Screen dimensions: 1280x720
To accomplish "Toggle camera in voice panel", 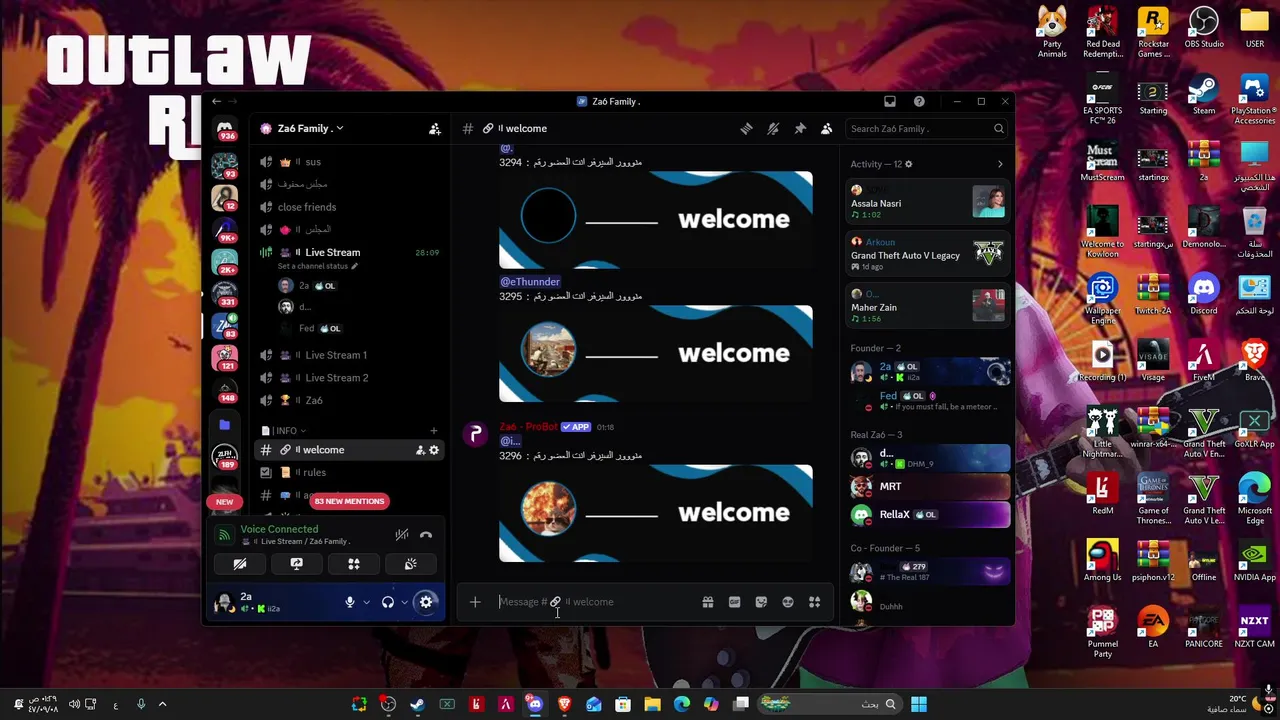I will pyautogui.click(x=240, y=564).
